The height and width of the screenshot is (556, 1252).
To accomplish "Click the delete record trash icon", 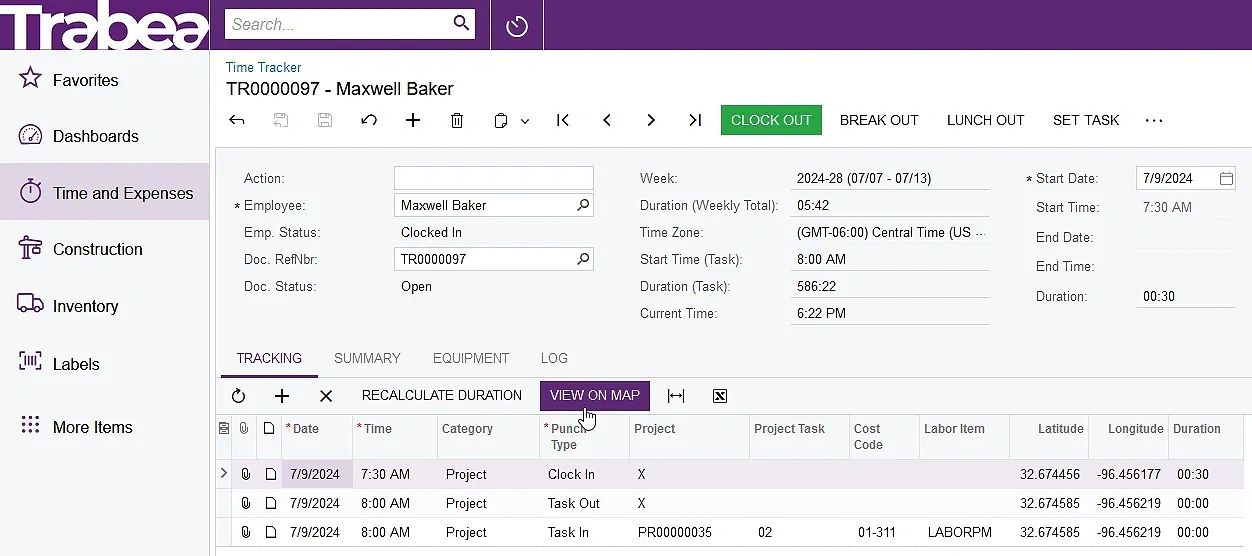I will click(x=457, y=120).
